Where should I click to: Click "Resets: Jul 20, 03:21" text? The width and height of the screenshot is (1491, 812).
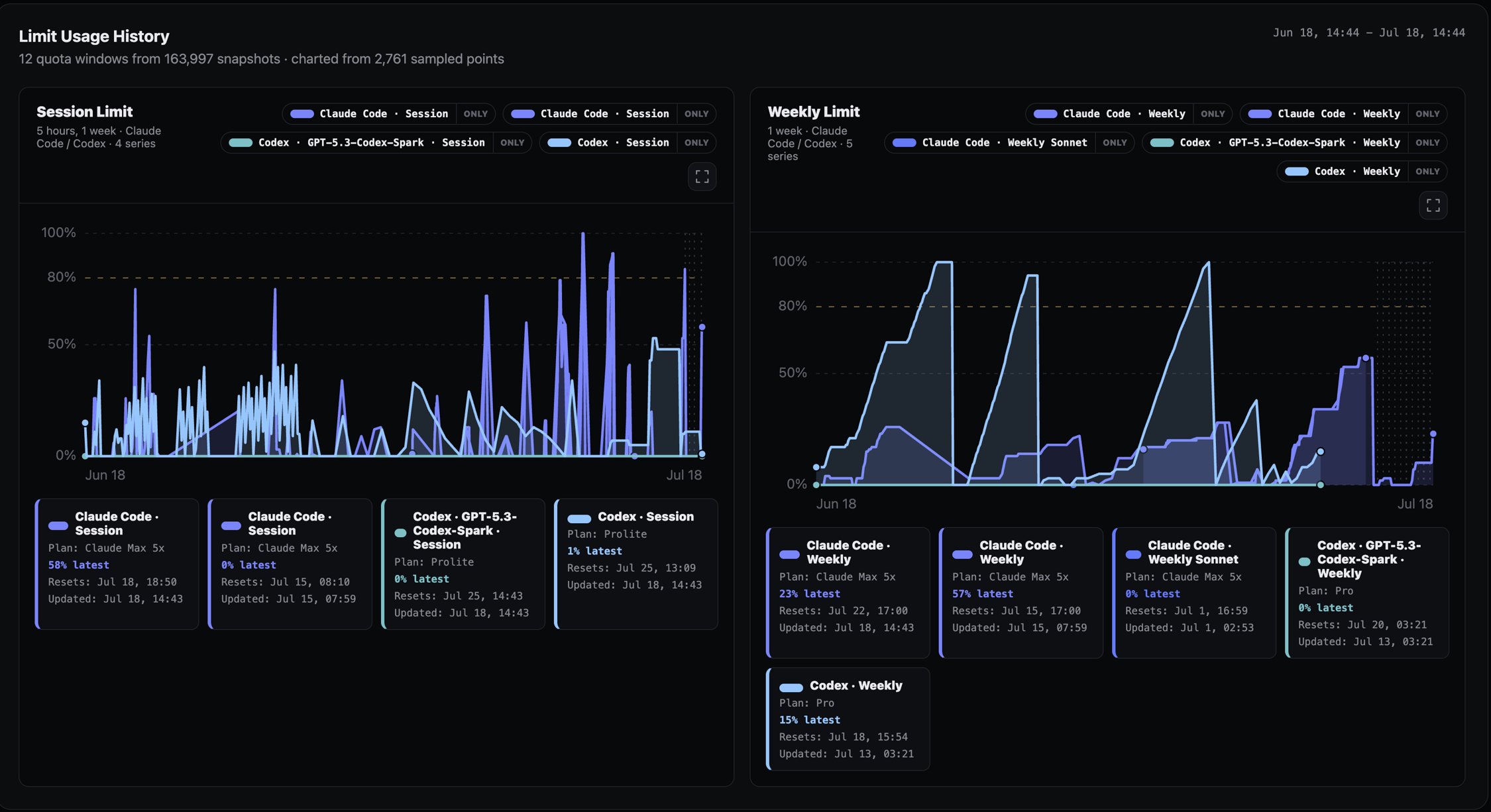pos(1362,625)
